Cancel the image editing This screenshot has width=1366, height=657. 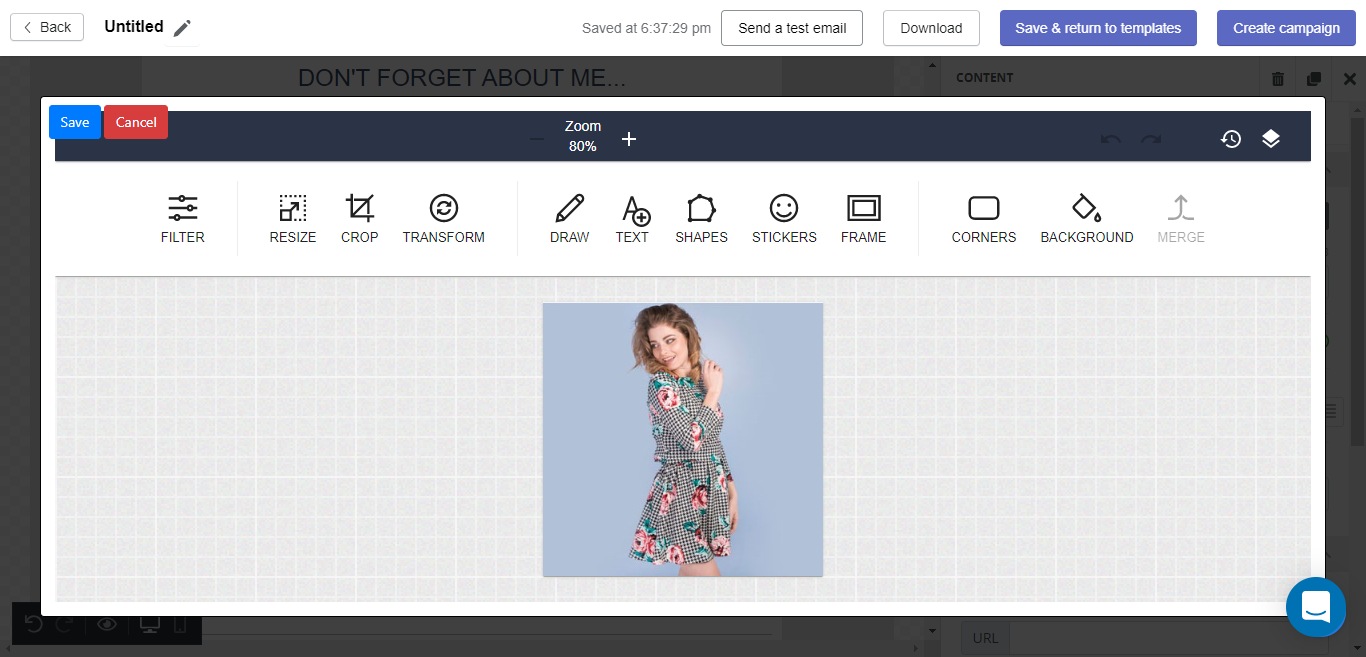click(x=136, y=122)
